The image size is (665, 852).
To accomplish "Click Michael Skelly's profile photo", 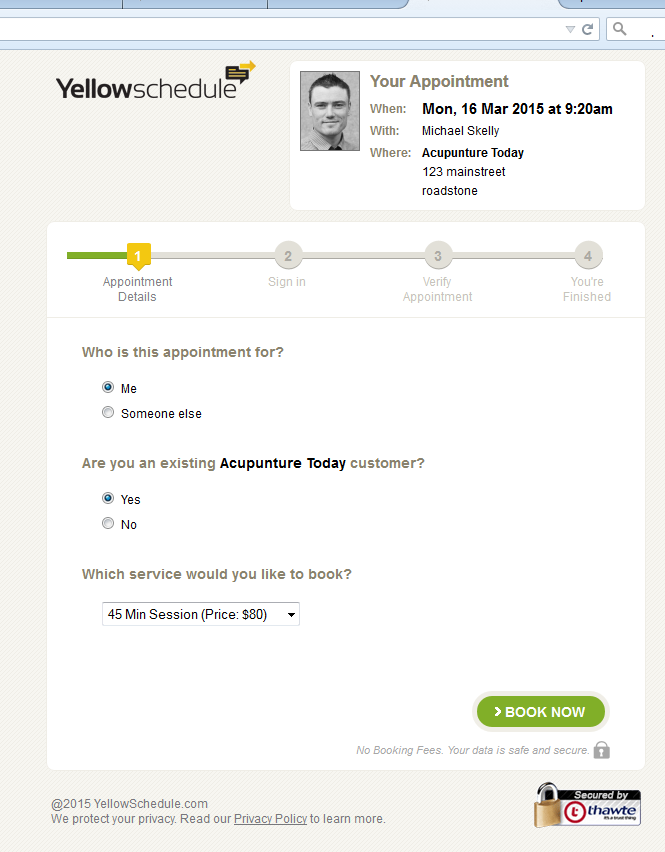I will click(329, 110).
